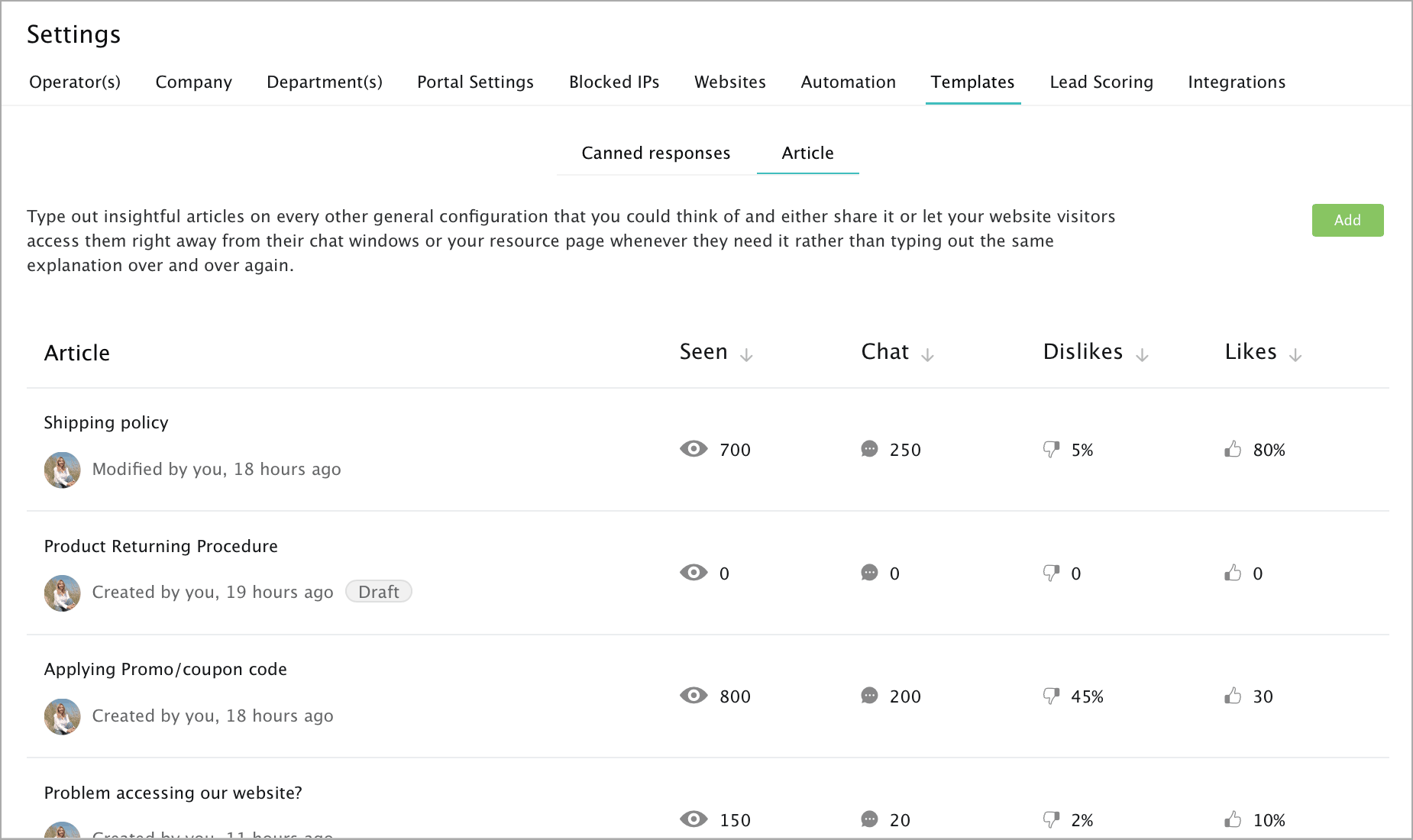1413x840 pixels.
Task: Open the Applying Promo/coupon code article
Action: click(166, 669)
